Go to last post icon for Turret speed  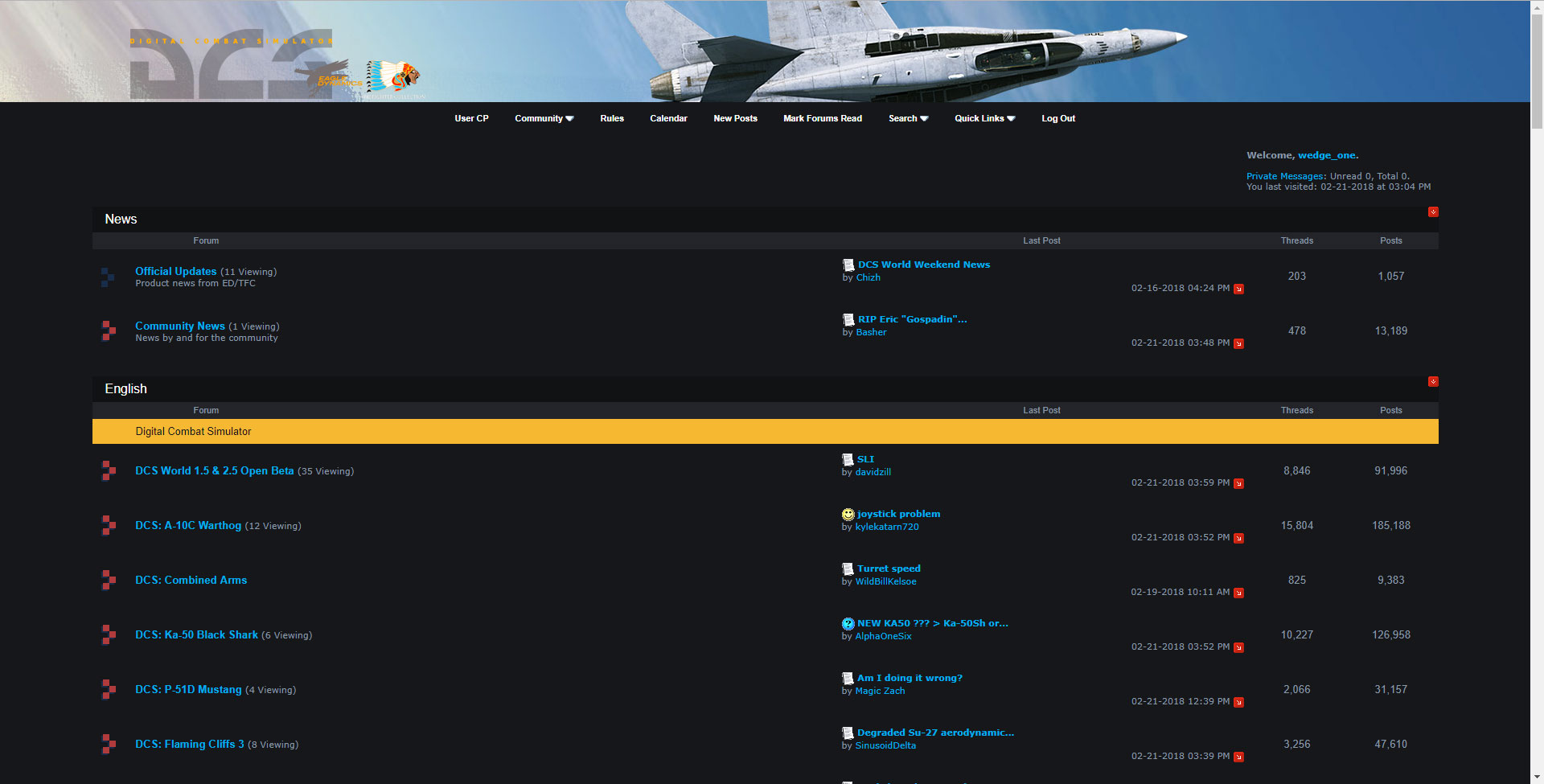1239,593
